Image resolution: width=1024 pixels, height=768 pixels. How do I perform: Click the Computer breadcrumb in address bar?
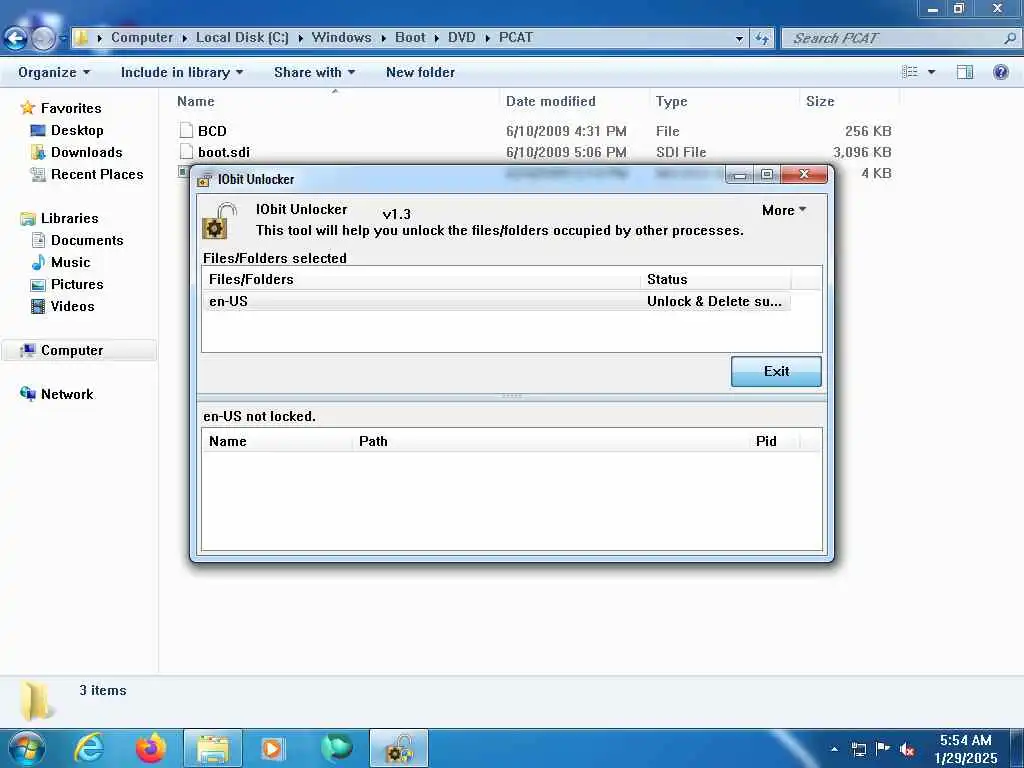(x=142, y=37)
